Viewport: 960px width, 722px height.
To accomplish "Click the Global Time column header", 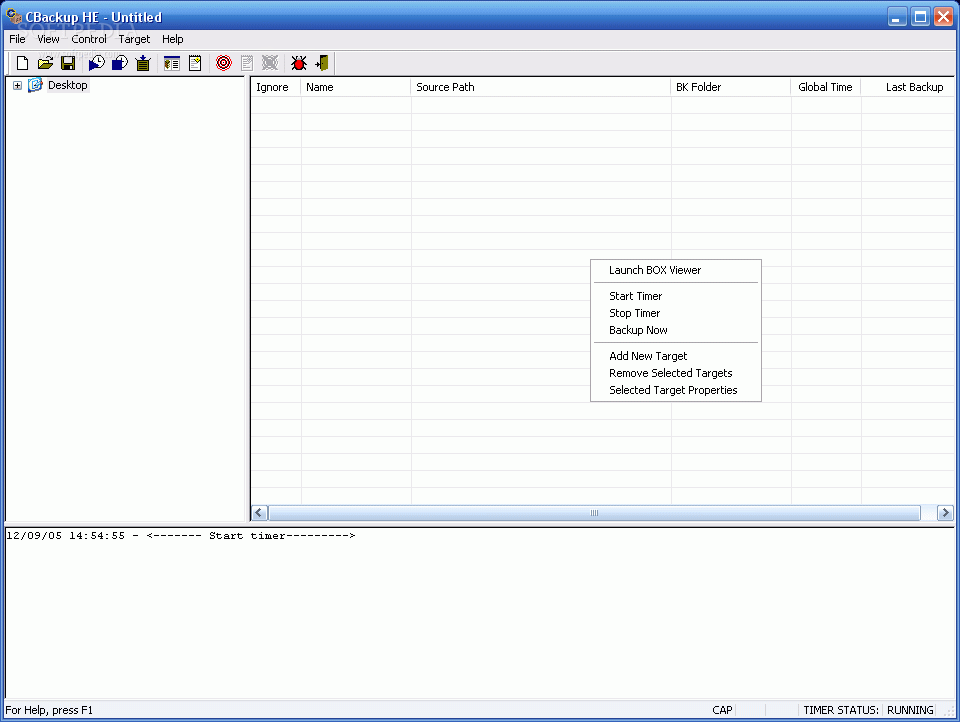I will 825,87.
